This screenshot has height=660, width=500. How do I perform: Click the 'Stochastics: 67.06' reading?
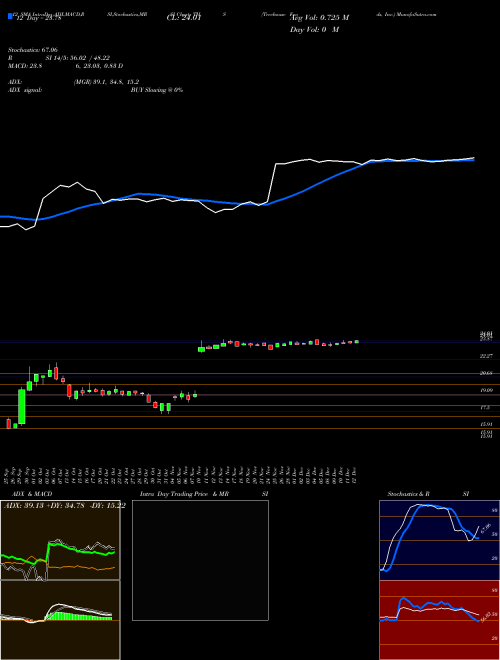point(35,50)
